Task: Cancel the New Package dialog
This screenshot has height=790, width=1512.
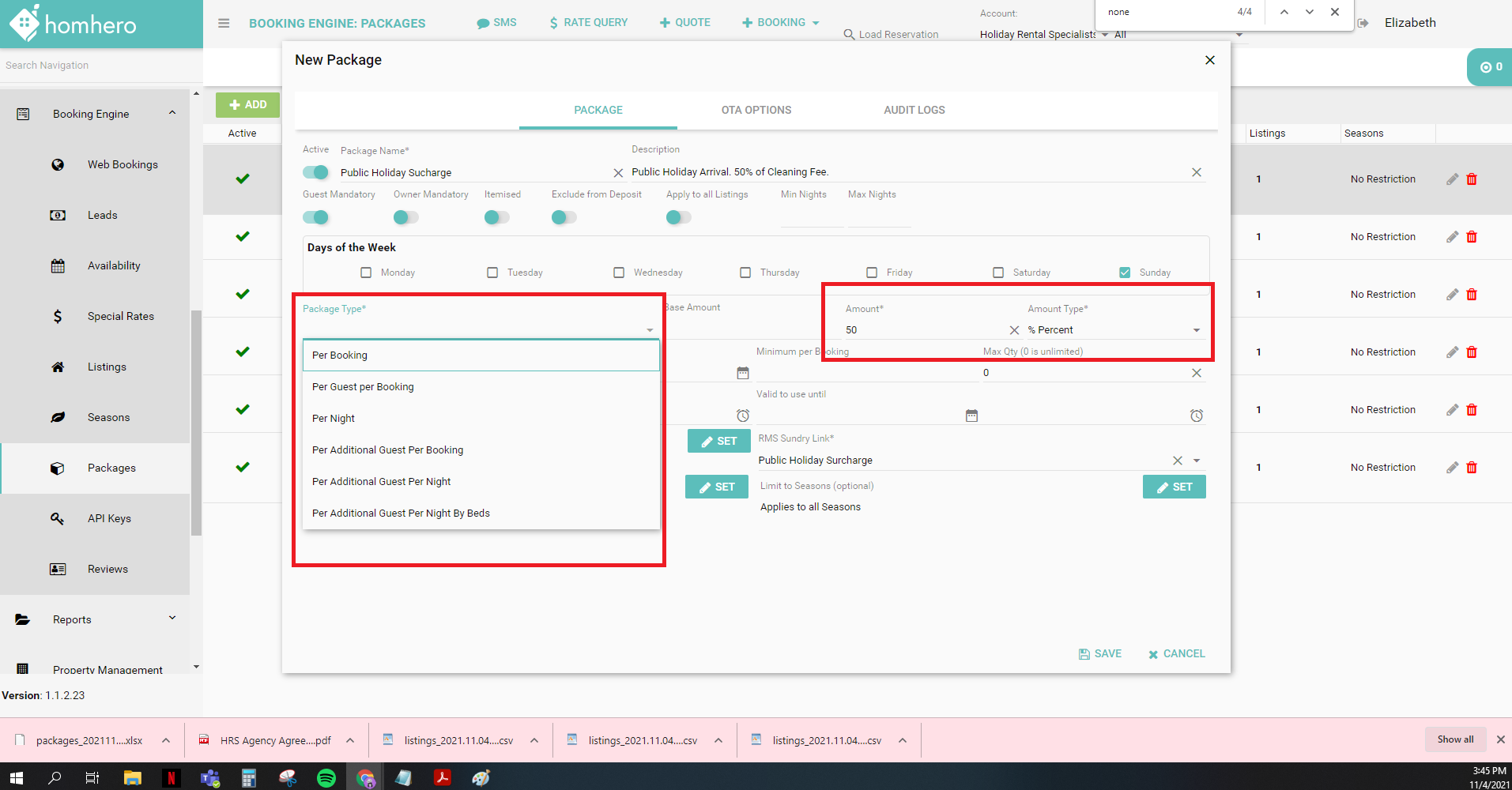Action: point(1177,653)
